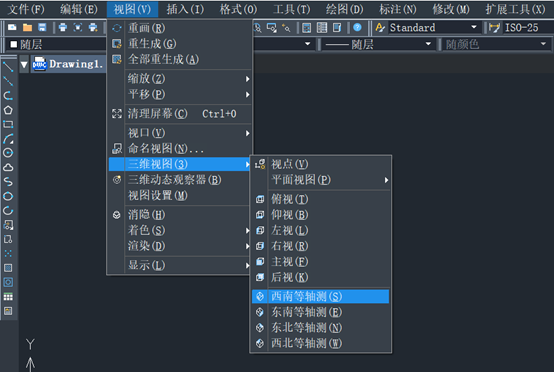
Task: Choose 全部重生成(A) menu entry
Action: click(x=180, y=59)
